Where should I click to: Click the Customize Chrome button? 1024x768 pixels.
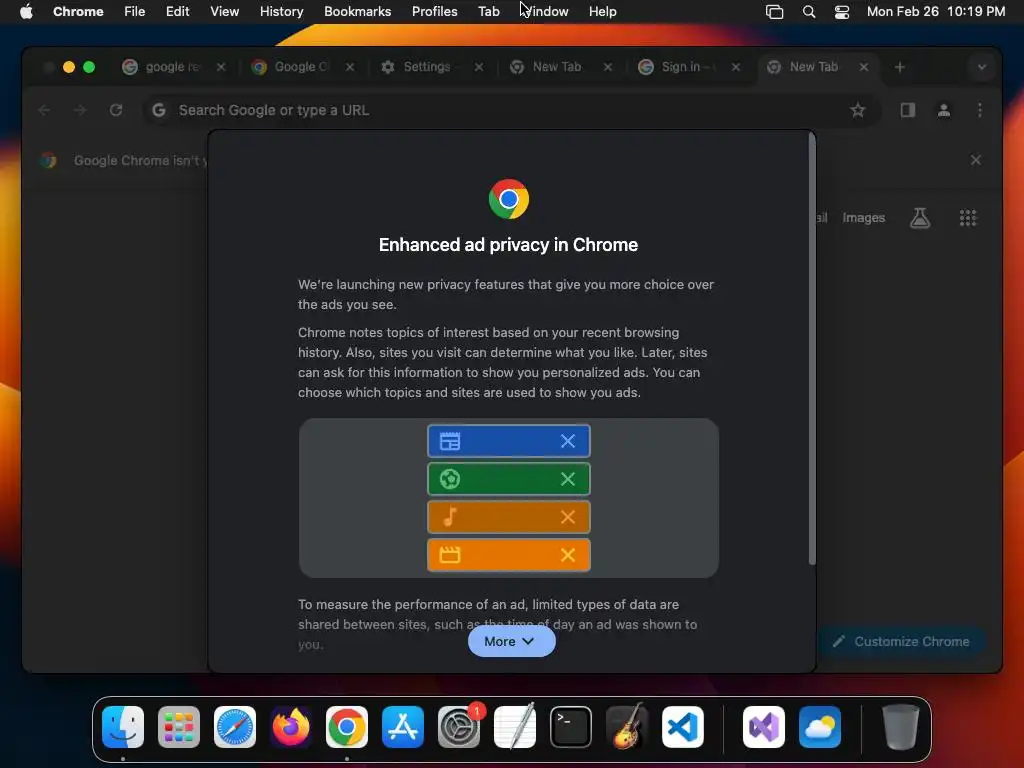pyautogui.click(x=901, y=641)
